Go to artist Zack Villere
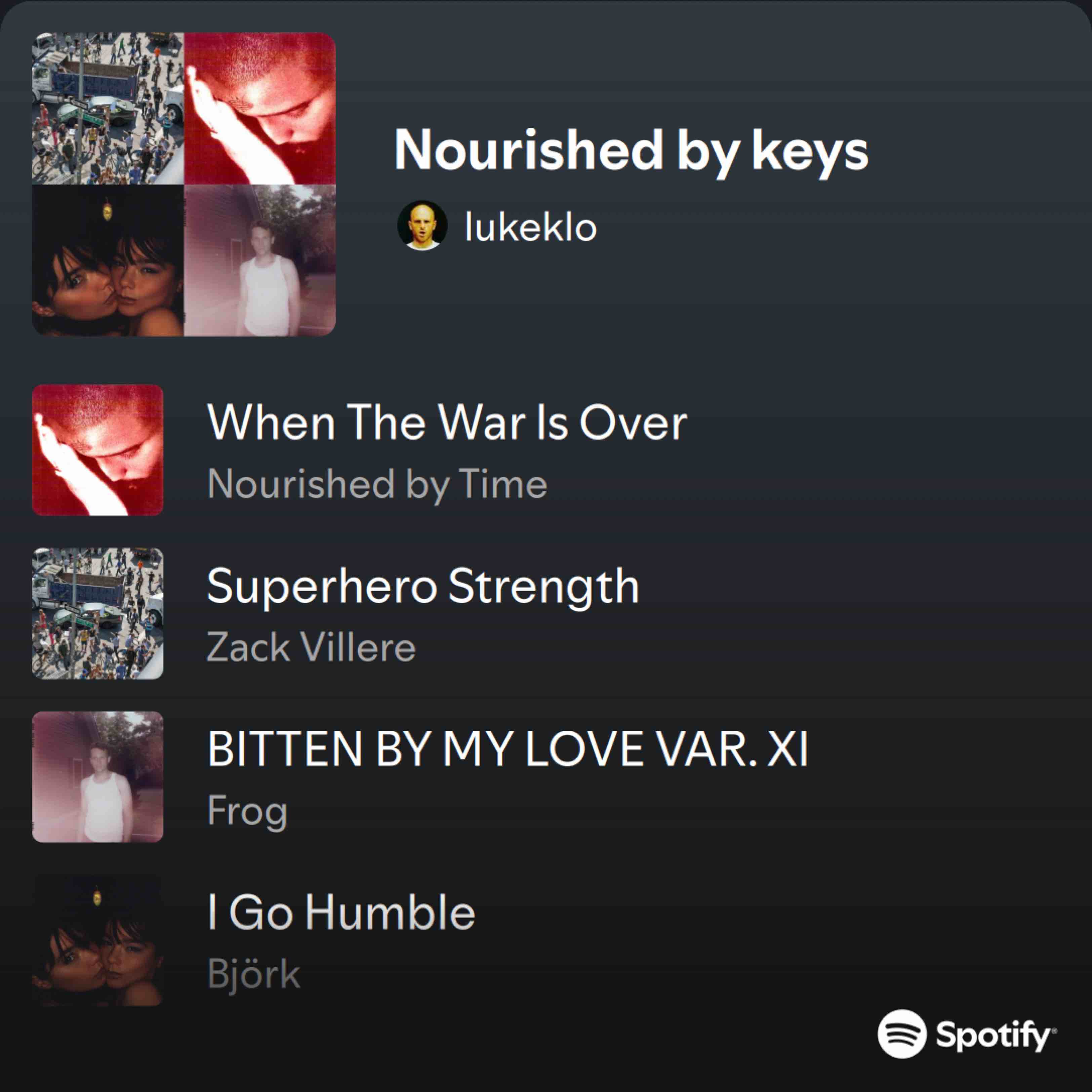The image size is (1092, 1092). (311, 647)
